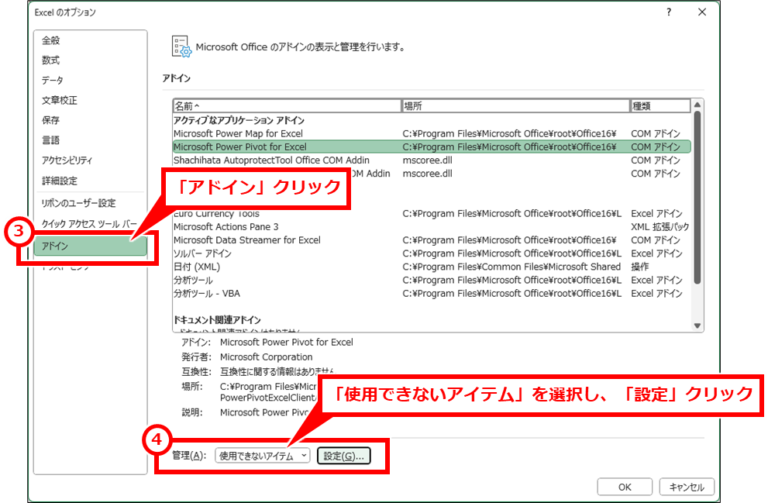The height and width of the screenshot is (503, 768).
Task: Click Microsoft Corporation publisher text
Action: pos(266,357)
